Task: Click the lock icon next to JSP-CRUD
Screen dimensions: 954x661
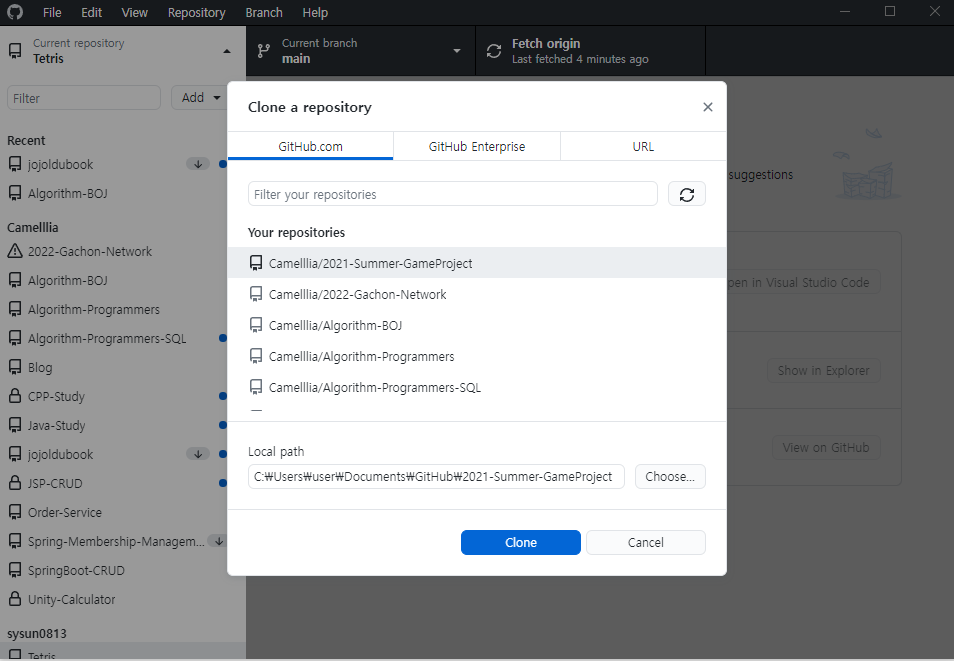Action: coord(15,483)
